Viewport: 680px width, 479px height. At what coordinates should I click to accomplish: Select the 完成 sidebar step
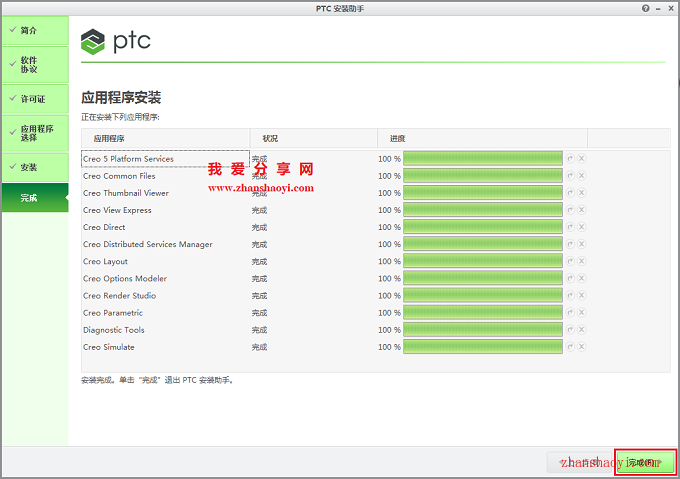pos(35,198)
